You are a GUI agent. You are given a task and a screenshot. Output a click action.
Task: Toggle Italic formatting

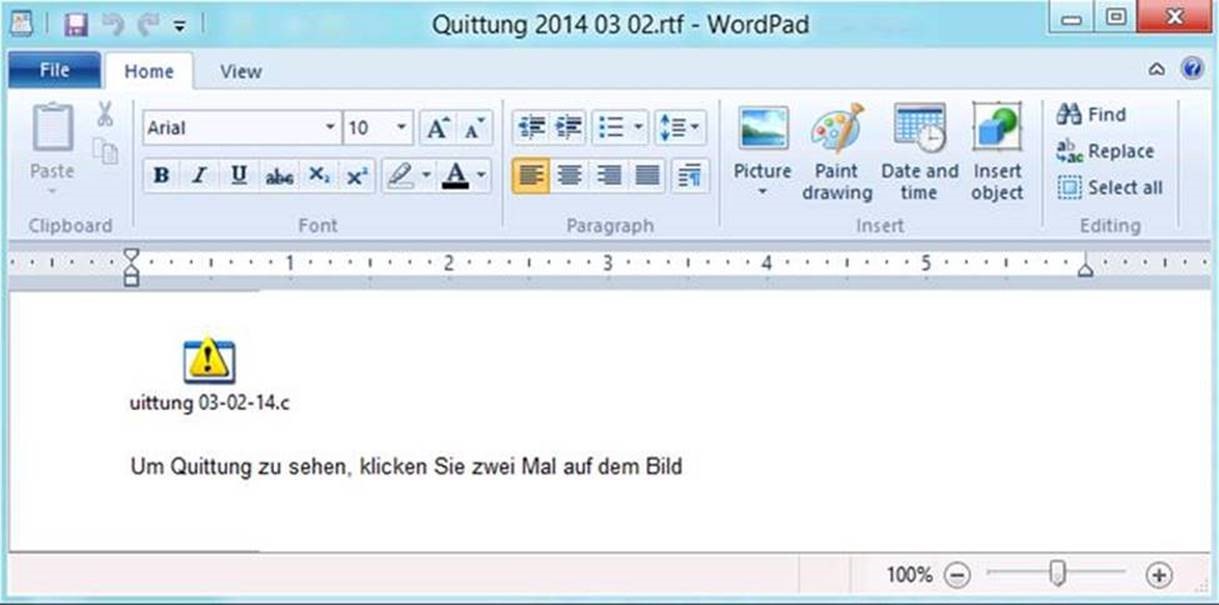click(199, 176)
